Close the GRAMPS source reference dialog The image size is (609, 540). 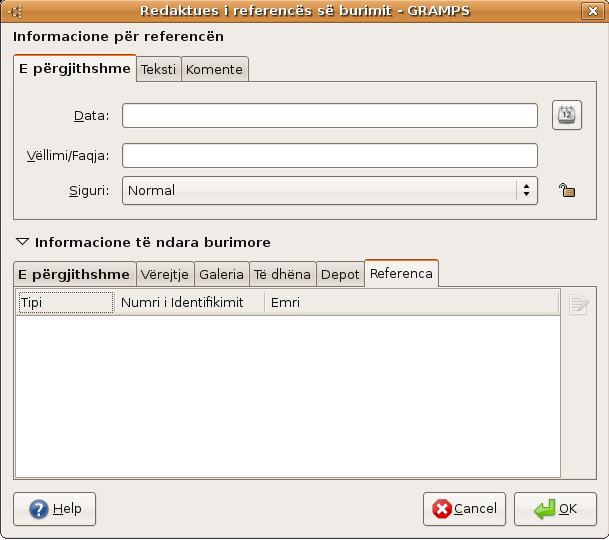point(593,11)
